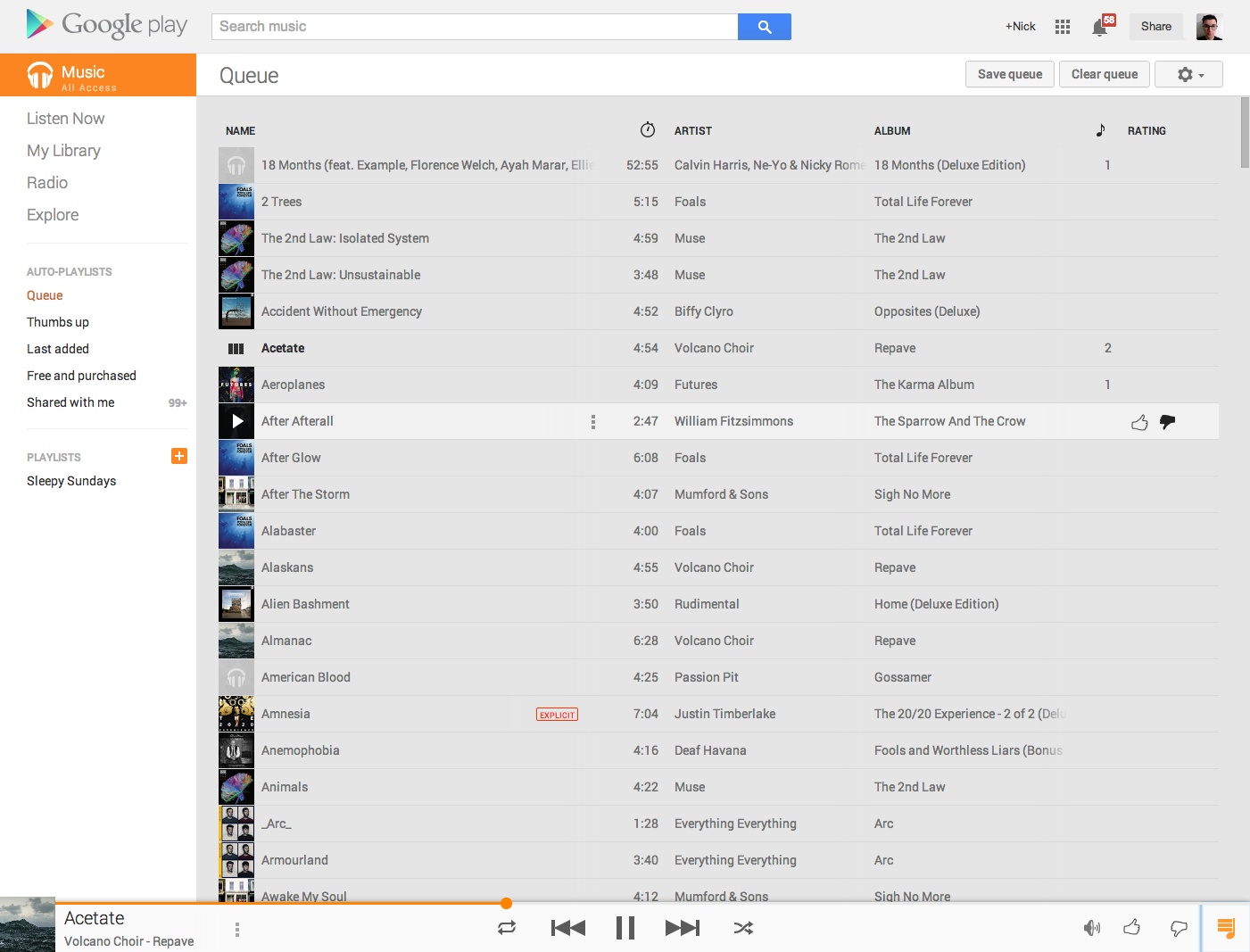The width and height of the screenshot is (1250, 952).
Task: Open the notifications bell
Action: tap(1100, 28)
